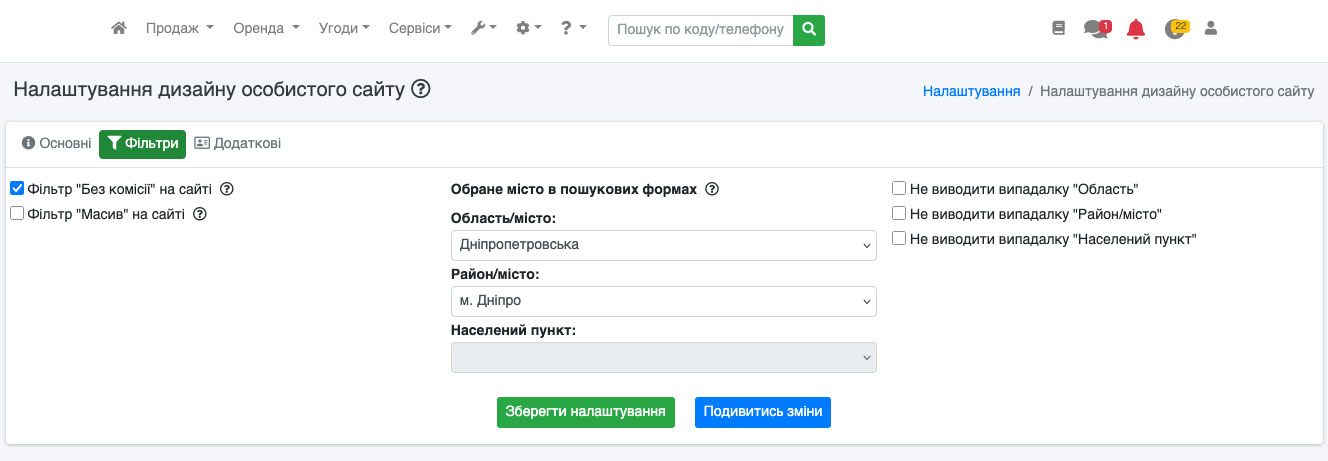Click the home icon in navbar
This screenshot has width=1328, height=461.
[x=119, y=29]
